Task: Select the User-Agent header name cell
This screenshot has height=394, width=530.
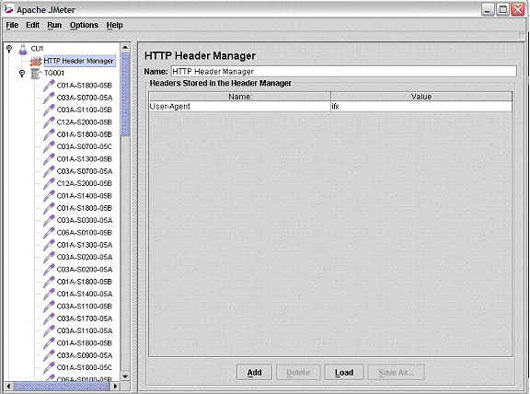Action: coord(239,106)
